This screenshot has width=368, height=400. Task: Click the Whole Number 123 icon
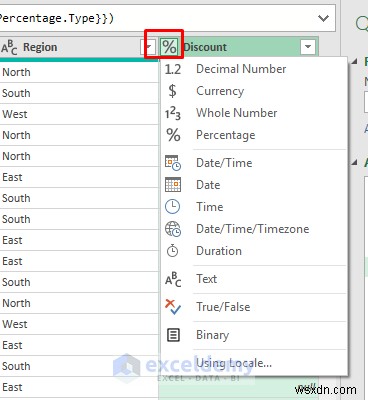tap(173, 113)
